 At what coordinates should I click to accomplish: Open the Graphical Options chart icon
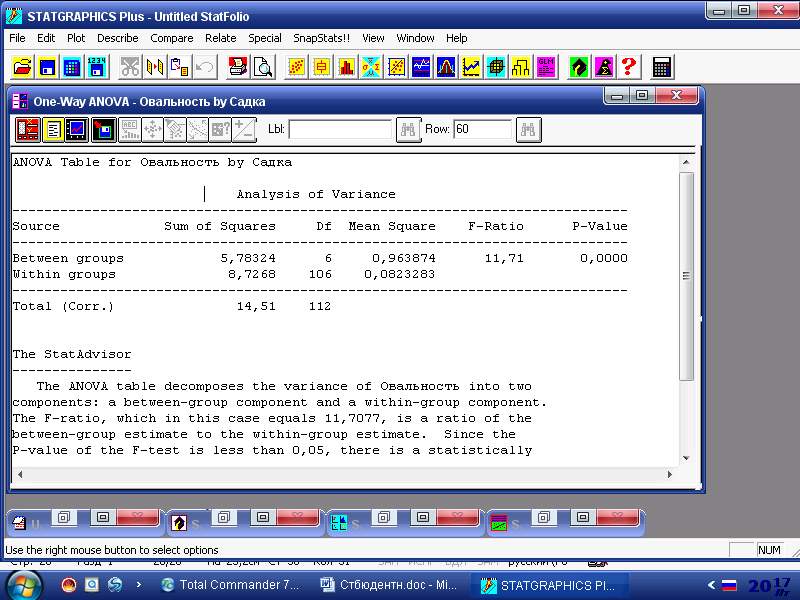coord(77,130)
